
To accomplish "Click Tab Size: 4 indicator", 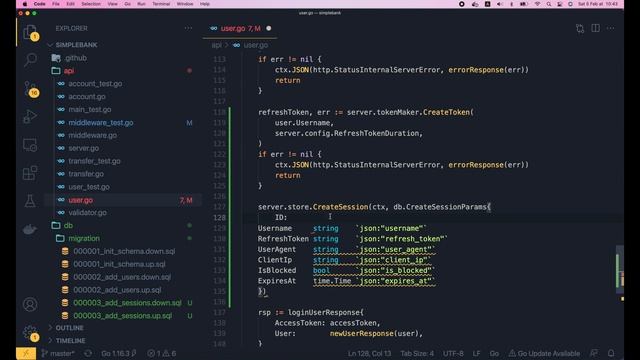I will click(x=417, y=353).
